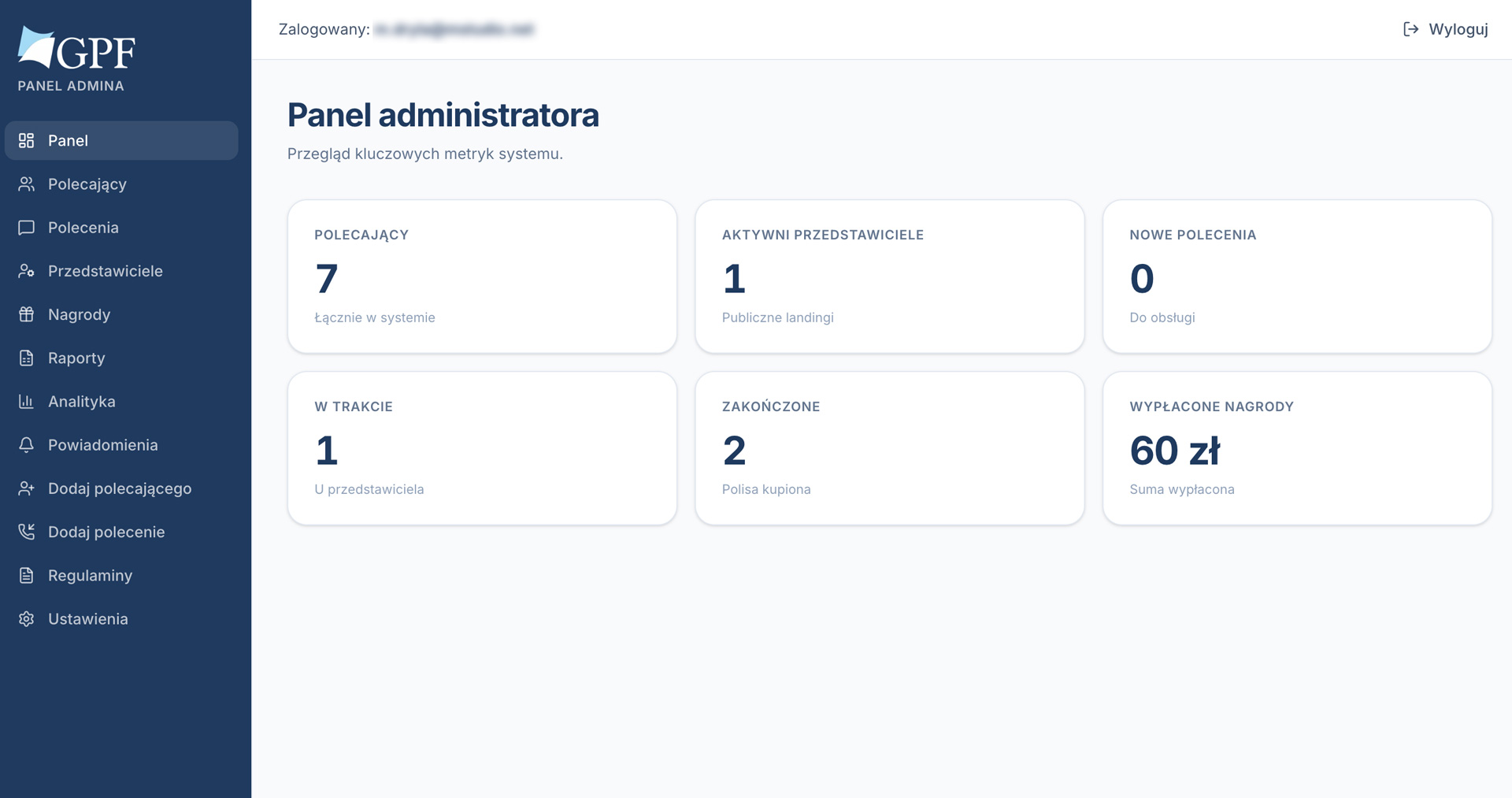Open the Przedstawiciele menu item
Viewport: 1512px width, 798px height.
pos(121,271)
